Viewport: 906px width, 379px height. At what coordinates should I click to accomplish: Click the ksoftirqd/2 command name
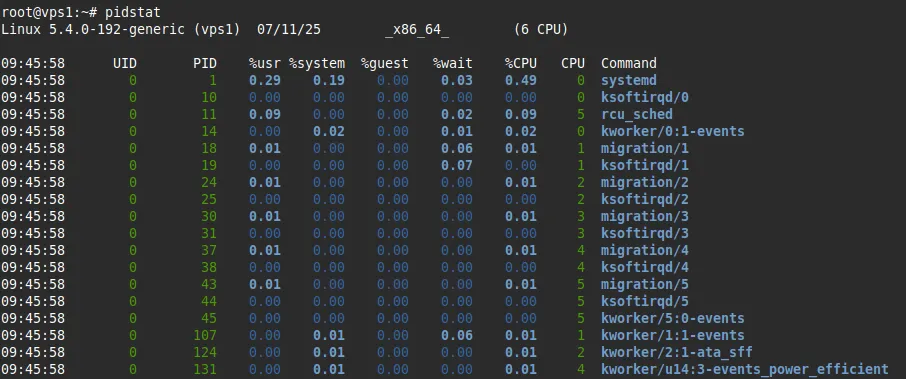pos(645,199)
